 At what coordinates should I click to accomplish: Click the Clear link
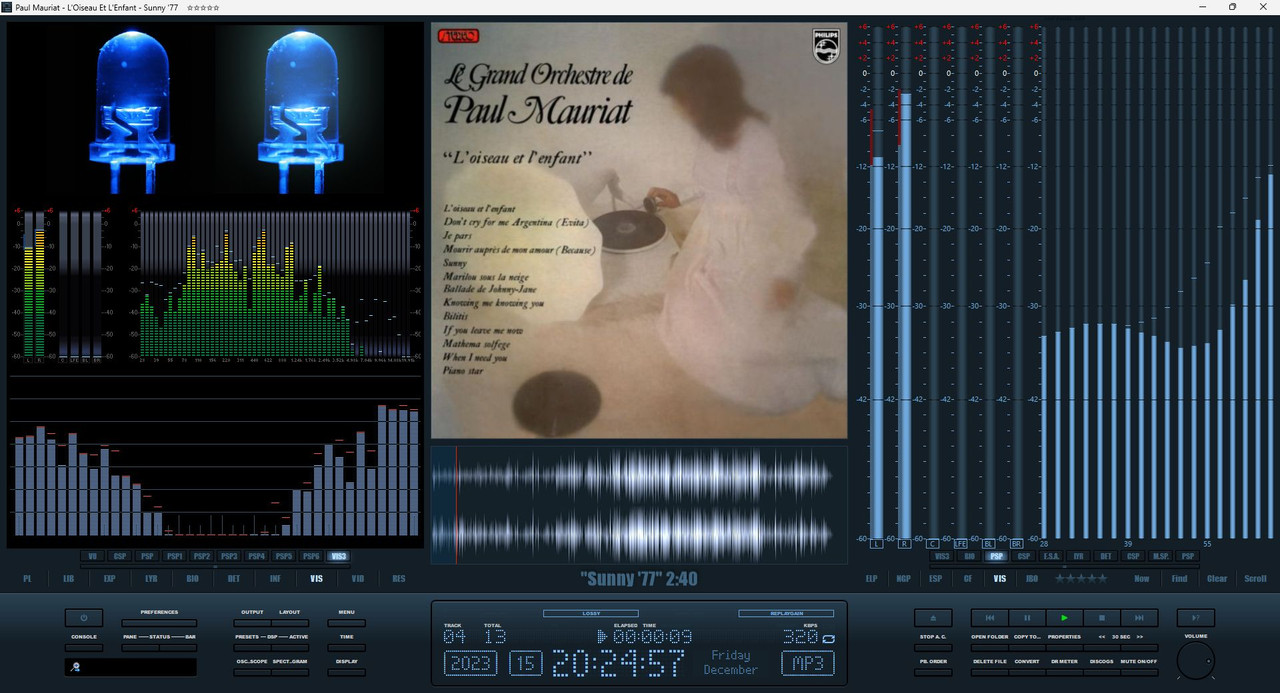(1217, 578)
